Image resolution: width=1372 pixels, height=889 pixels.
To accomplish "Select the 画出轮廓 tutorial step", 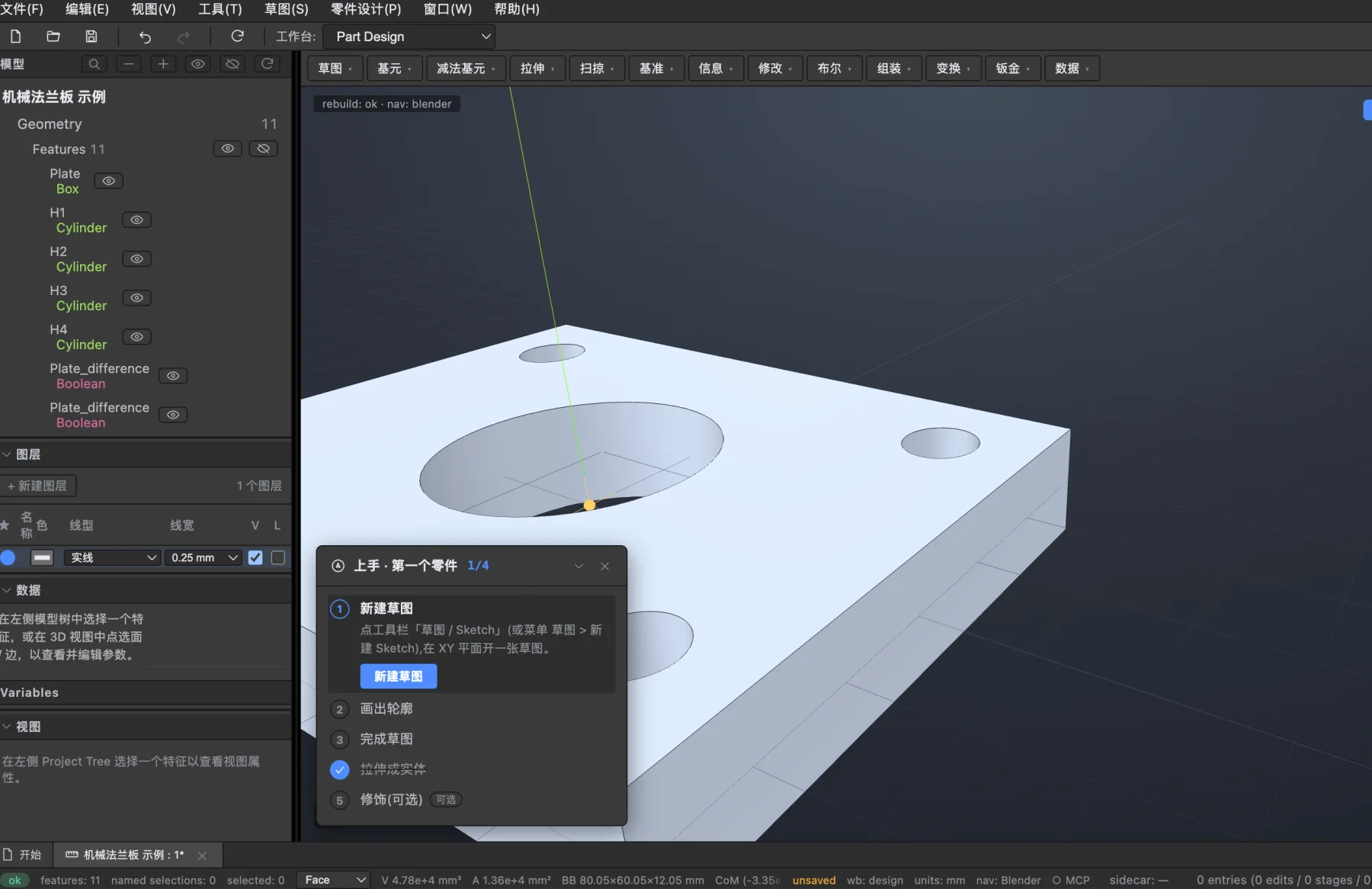I will pos(386,709).
